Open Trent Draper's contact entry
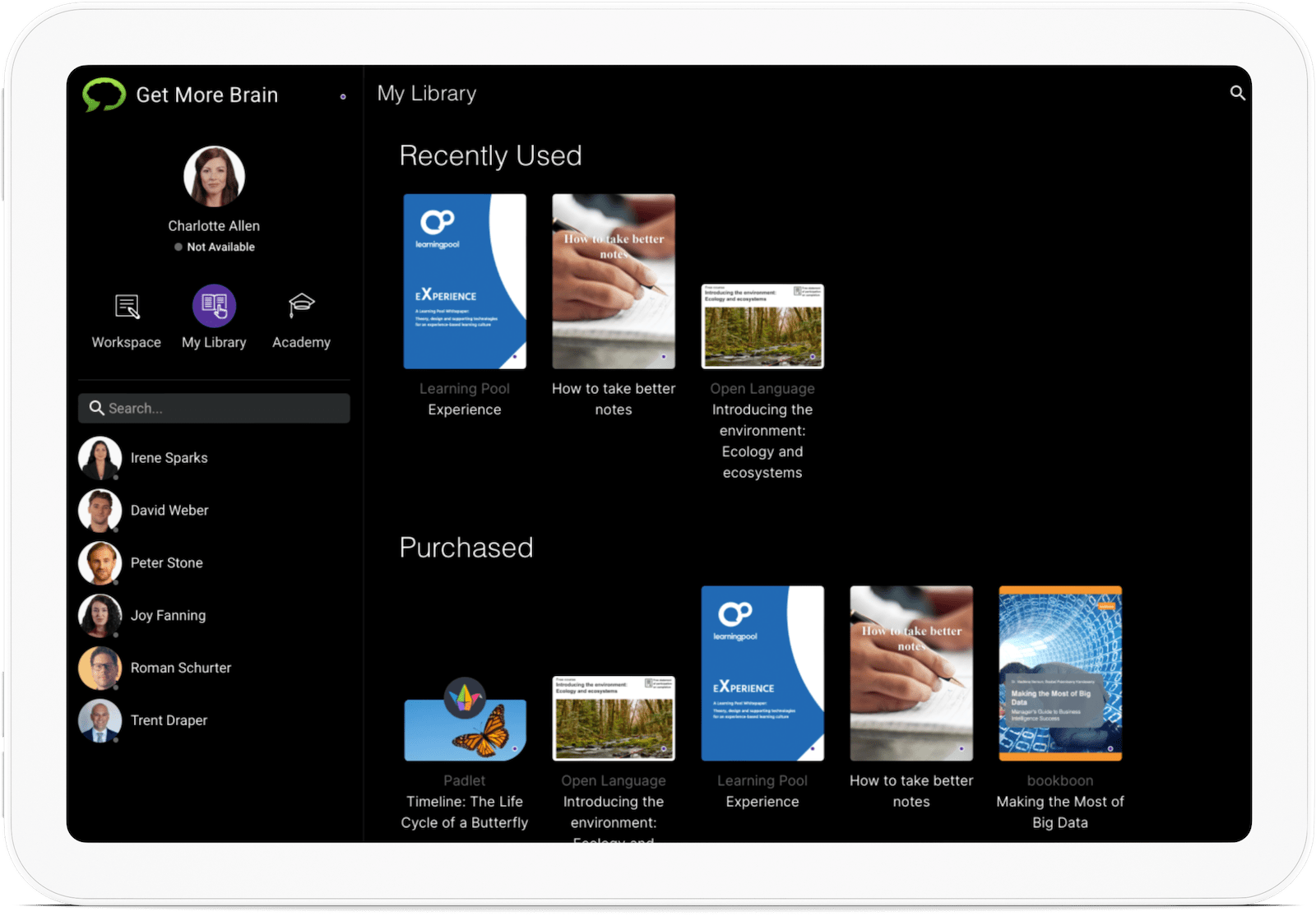 pos(169,720)
